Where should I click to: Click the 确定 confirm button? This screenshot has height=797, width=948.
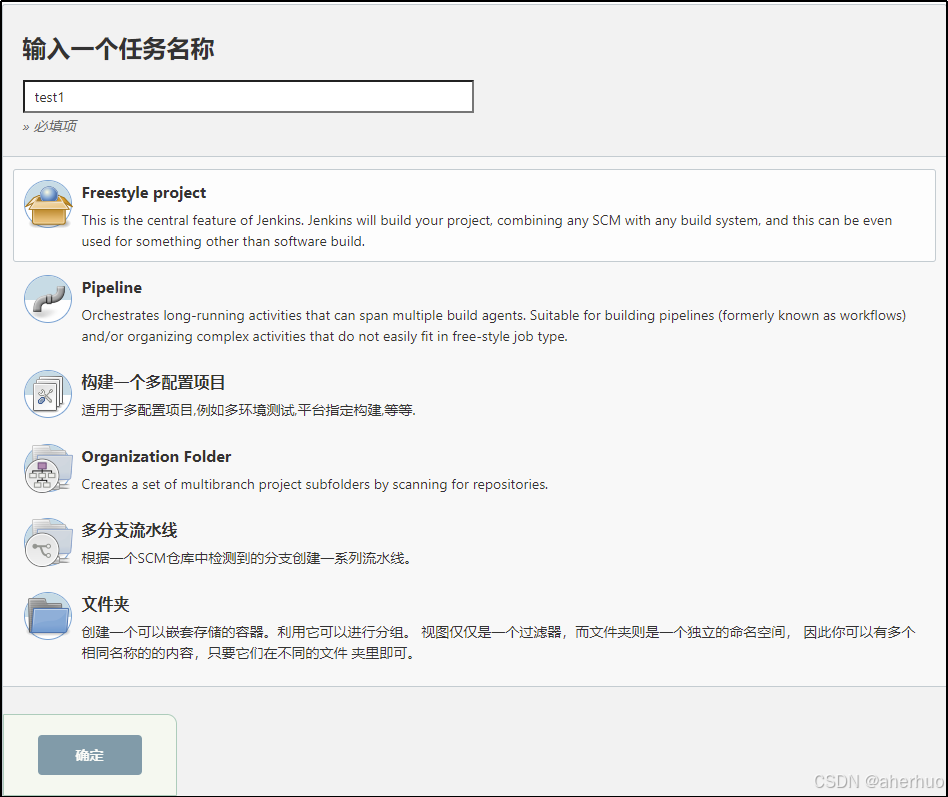[x=90, y=755]
